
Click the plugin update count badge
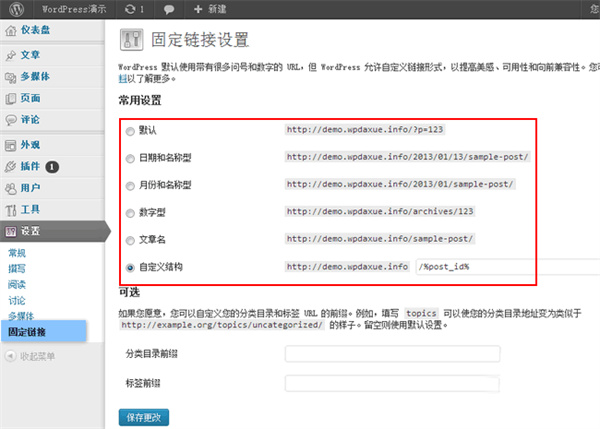(52, 167)
